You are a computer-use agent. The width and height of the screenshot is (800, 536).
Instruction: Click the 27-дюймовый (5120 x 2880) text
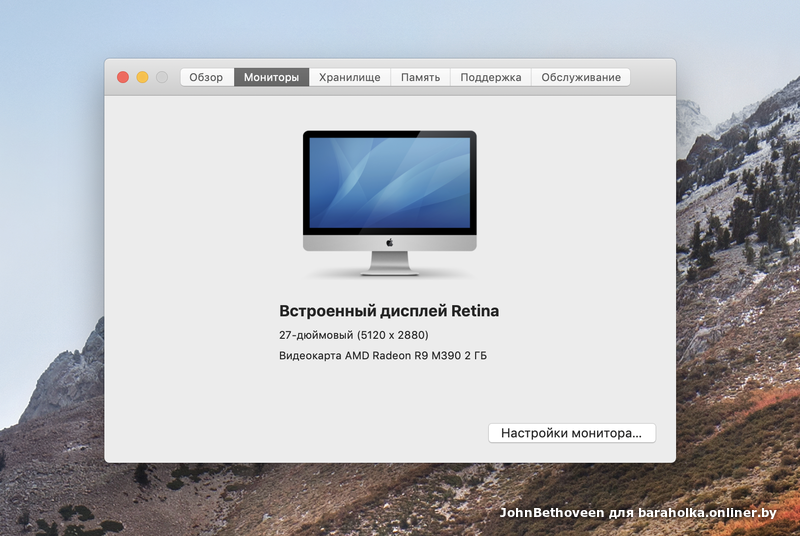(354, 335)
